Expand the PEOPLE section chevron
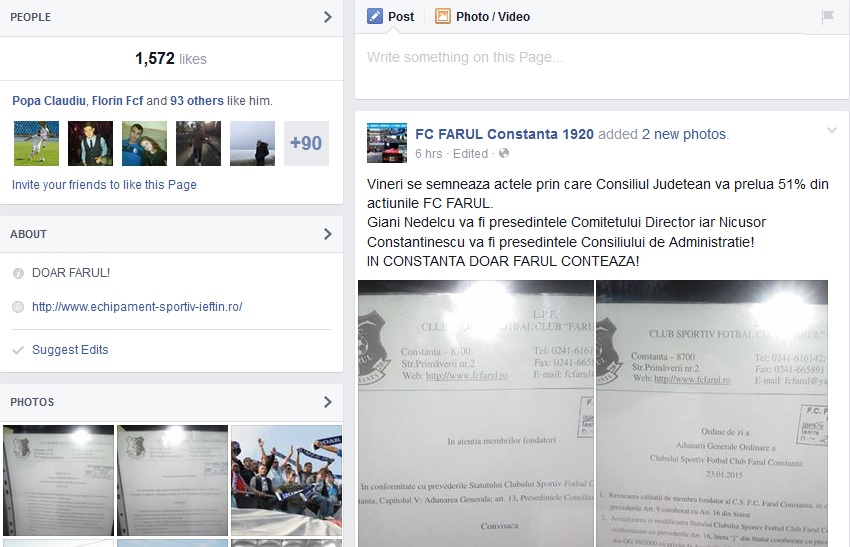The height and width of the screenshot is (547, 850). click(327, 17)
